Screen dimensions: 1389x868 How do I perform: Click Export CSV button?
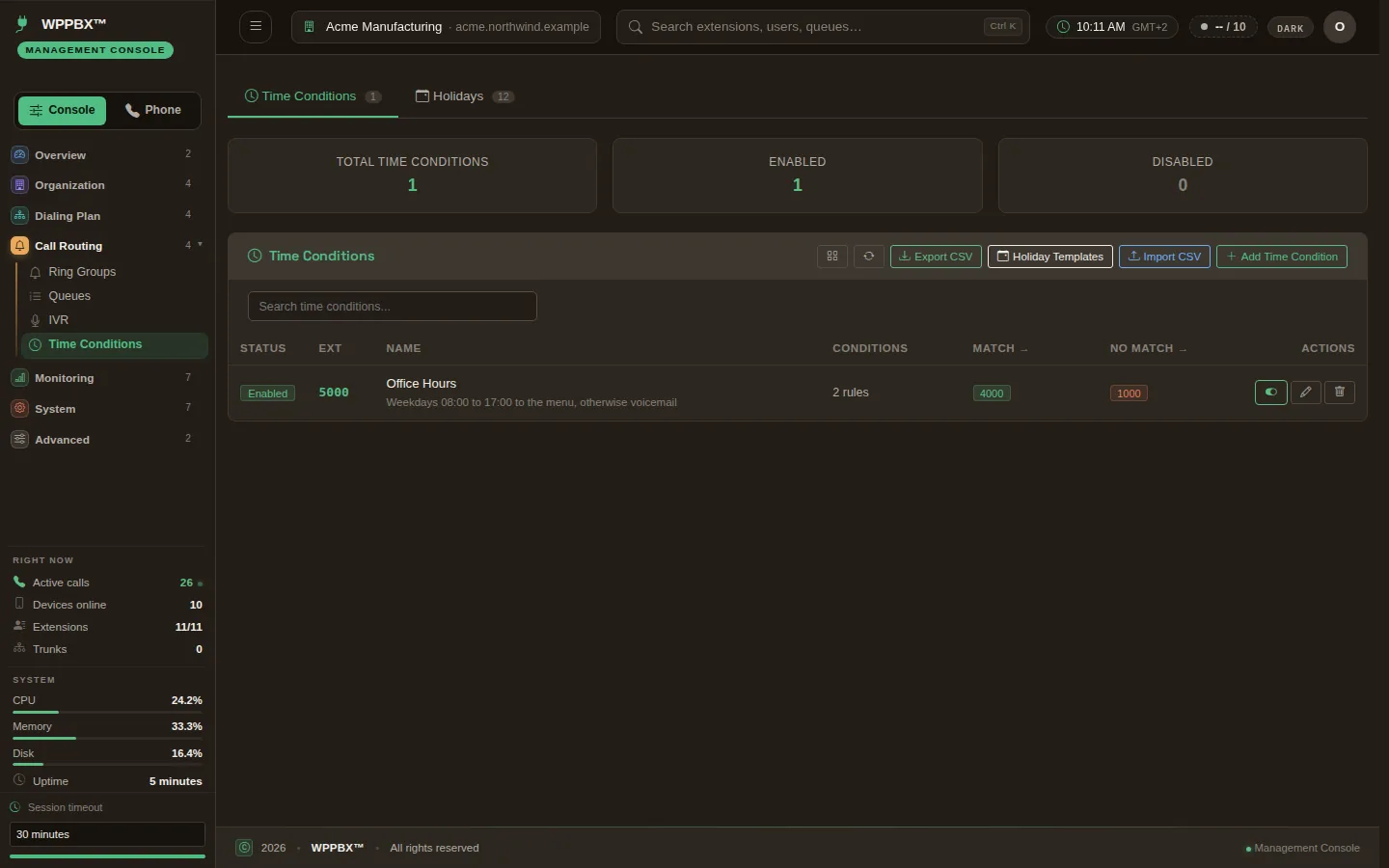tap(936, 257)
